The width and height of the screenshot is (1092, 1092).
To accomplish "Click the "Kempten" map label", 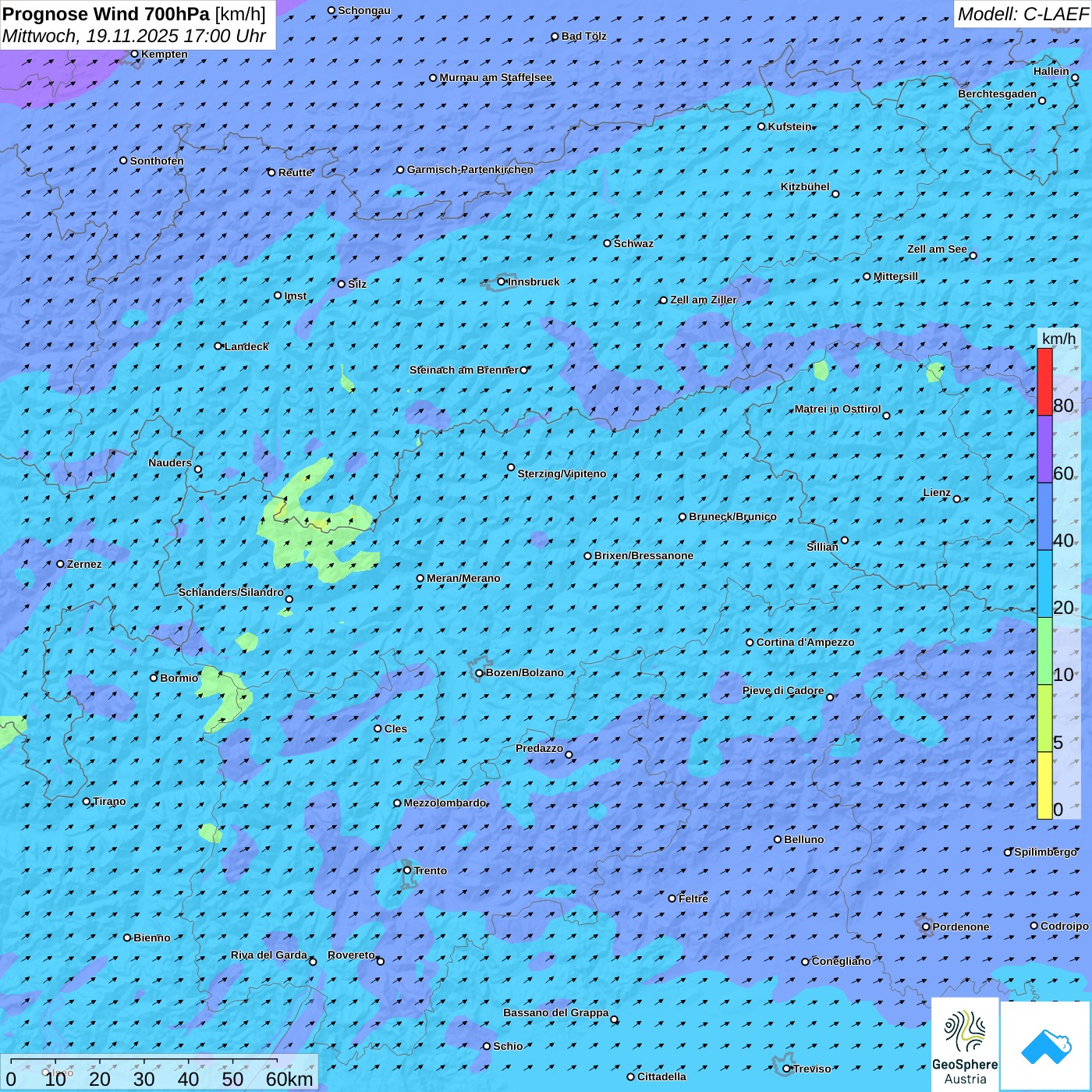I will [165, 55].
